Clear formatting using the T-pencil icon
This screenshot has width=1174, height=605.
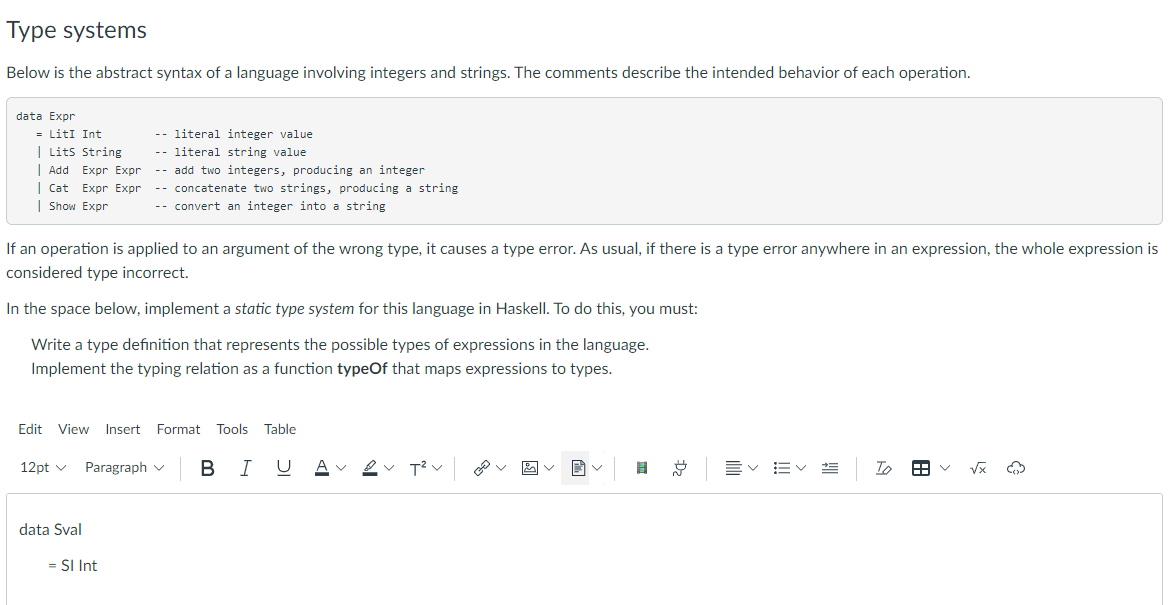click(x=883, y=468)
